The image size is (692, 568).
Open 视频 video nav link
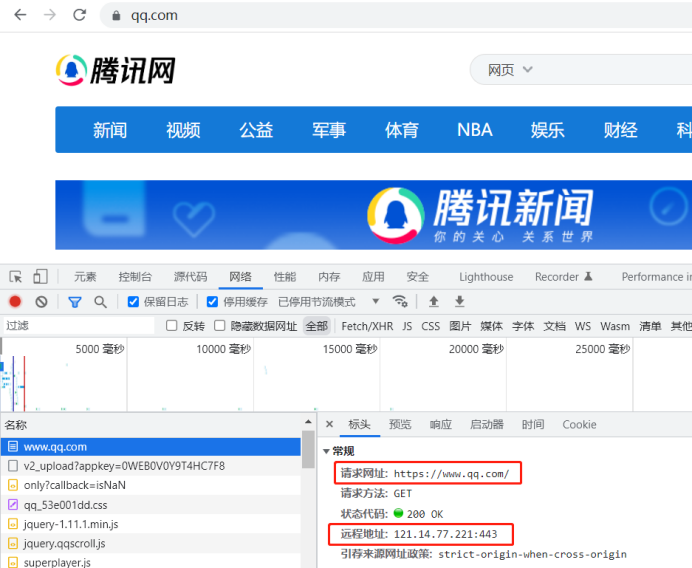coord(183,130)
